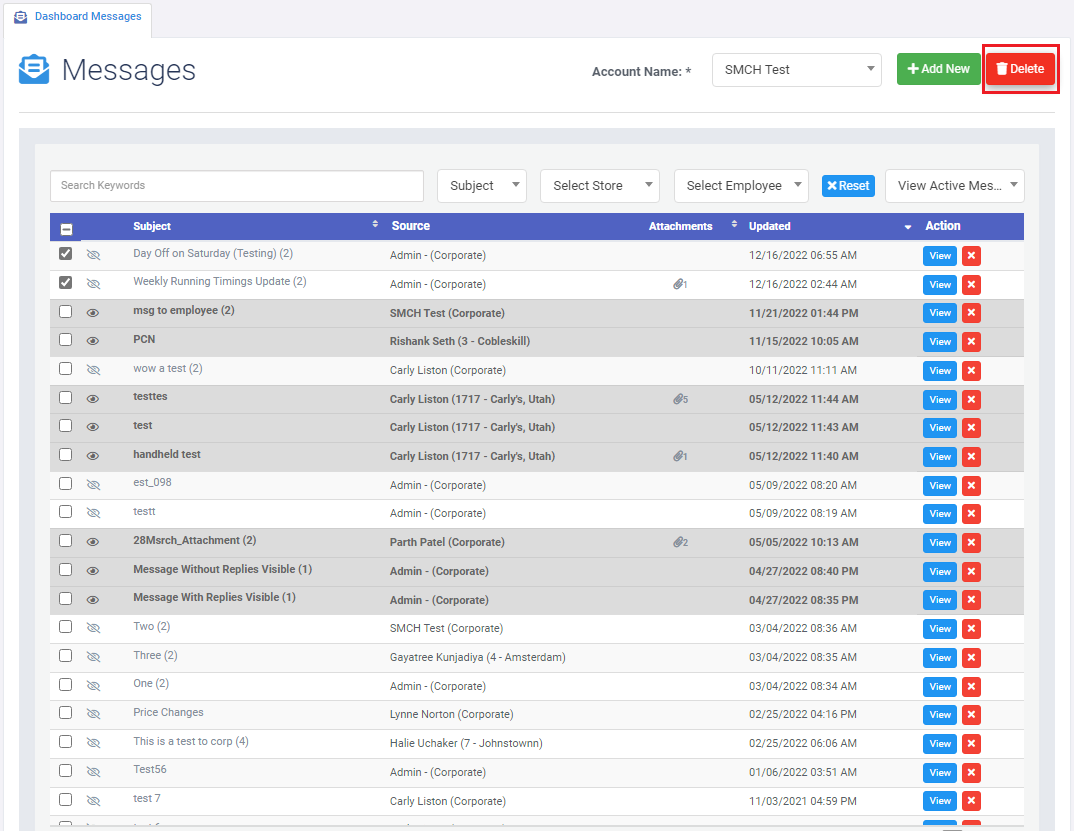
Task: Expand the Select Store dropdown
Action: (599, 186)
